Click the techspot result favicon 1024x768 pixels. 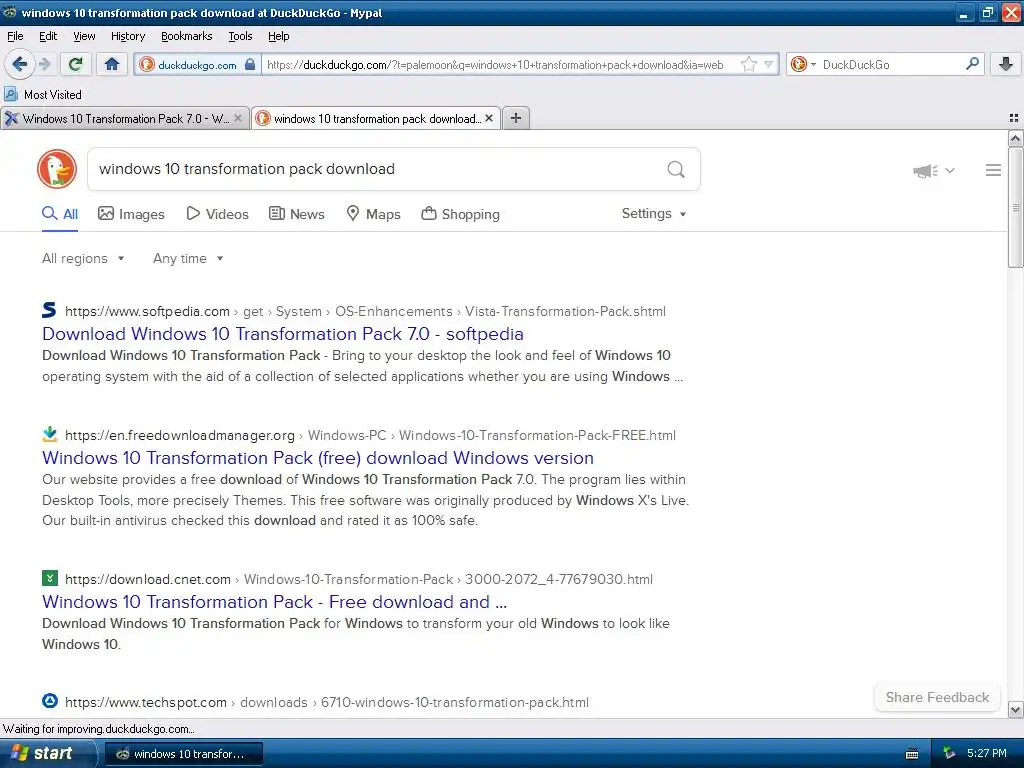(50, 701)
